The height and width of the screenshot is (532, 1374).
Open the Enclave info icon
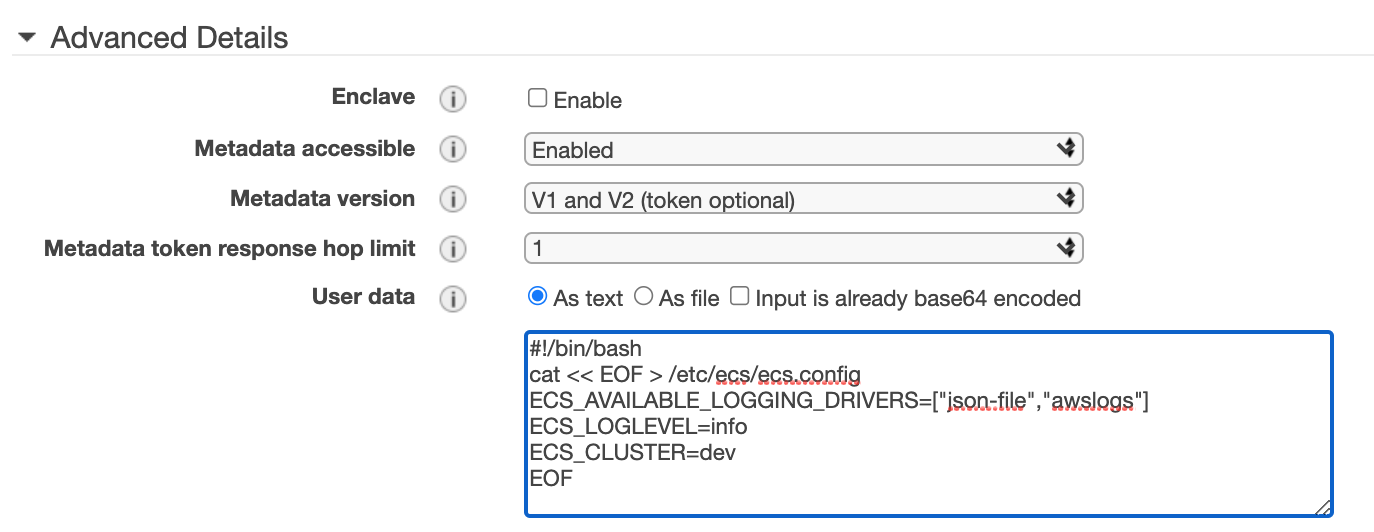click(454, 99)
